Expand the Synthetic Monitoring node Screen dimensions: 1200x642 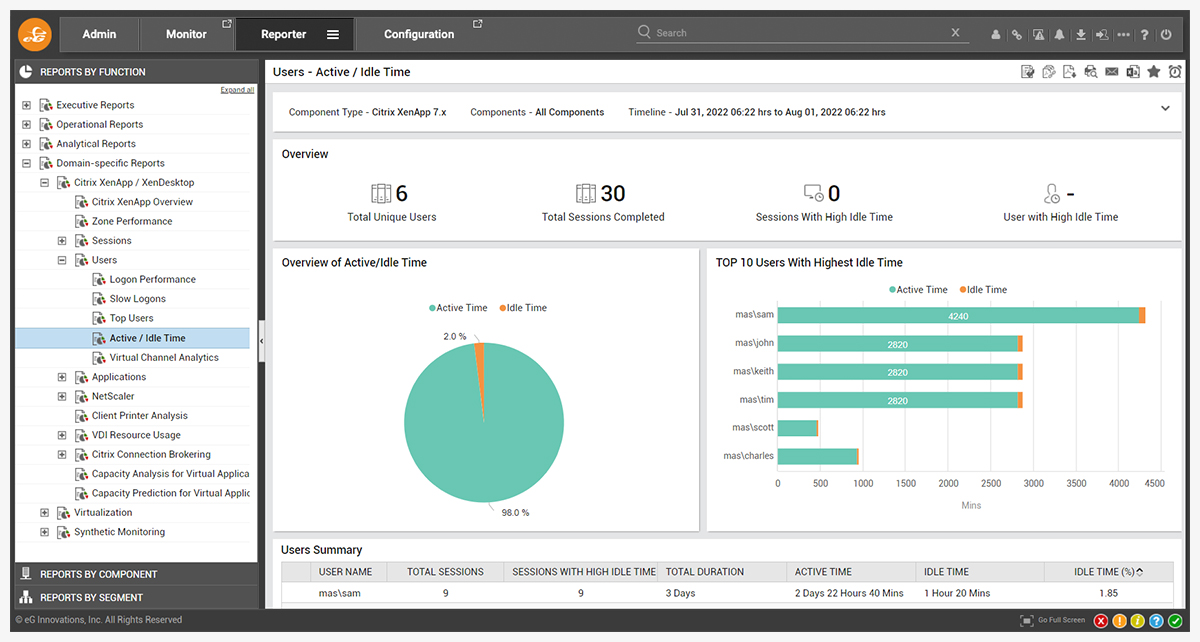[x=44, y=532]
